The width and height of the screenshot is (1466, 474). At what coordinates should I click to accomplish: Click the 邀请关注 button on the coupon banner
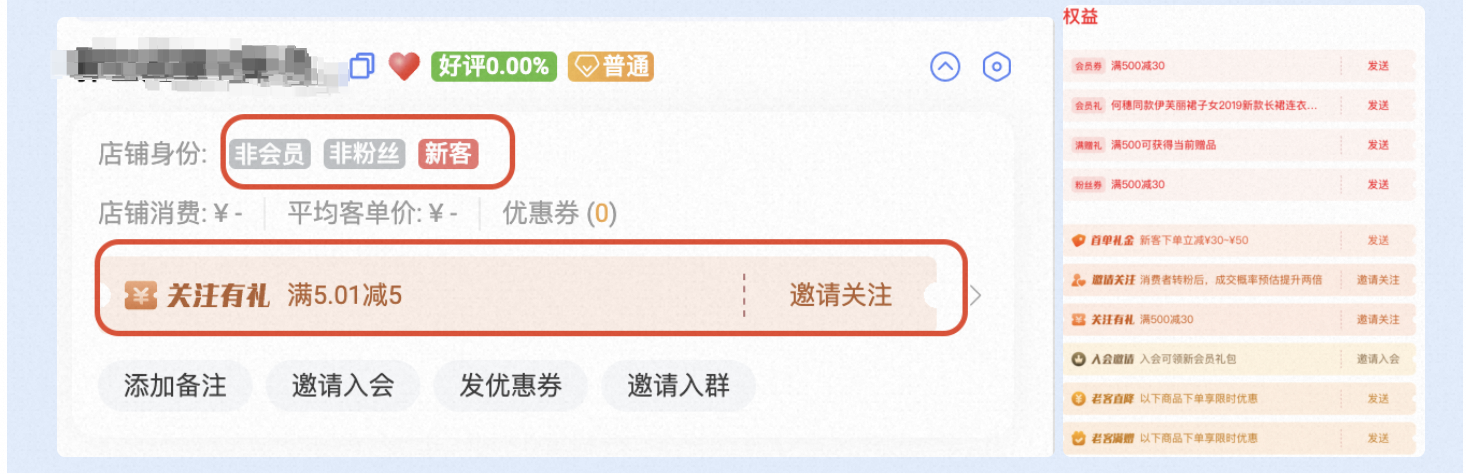840,296
